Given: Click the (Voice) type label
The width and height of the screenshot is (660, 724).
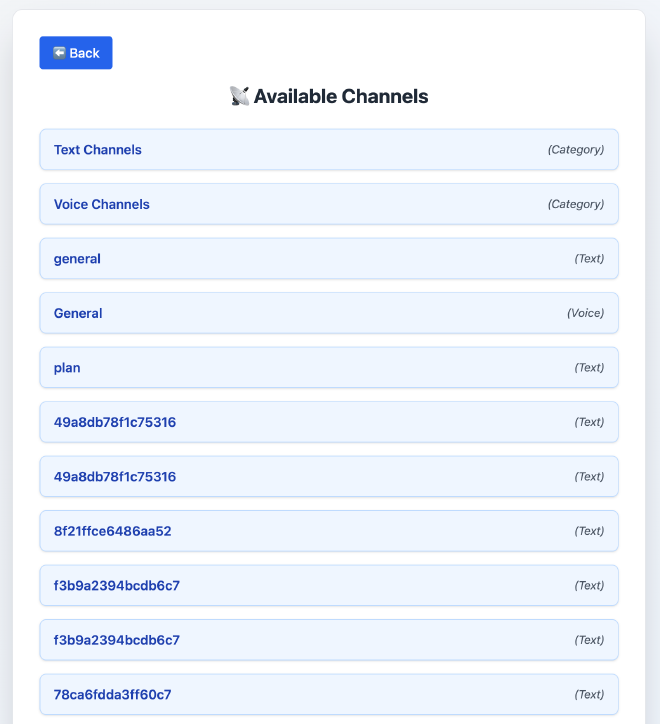Looking at the screenshot, I should (585, 313).
